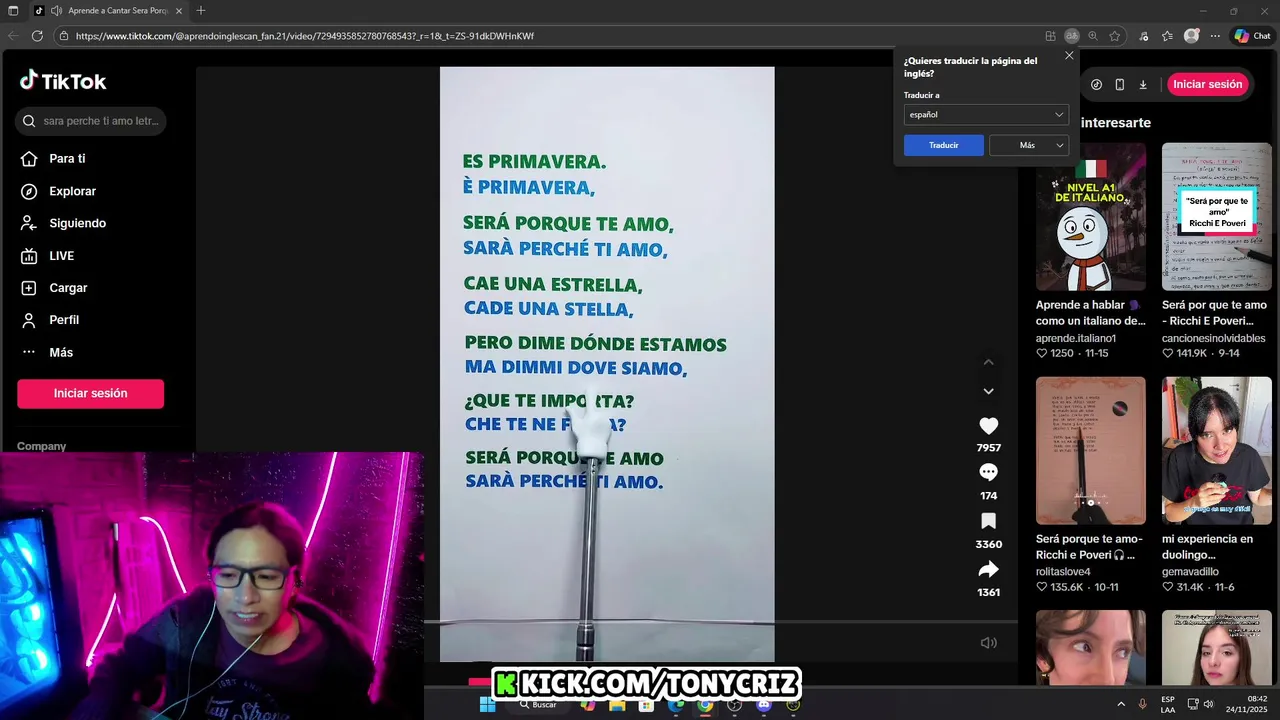Open the Traducir a language dropdown

986,114
